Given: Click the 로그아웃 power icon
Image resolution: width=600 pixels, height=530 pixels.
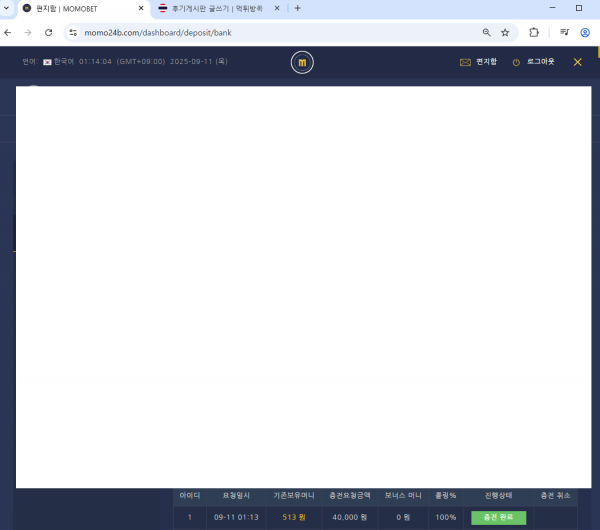Looking at the screenshot, I should click(516, 62).
